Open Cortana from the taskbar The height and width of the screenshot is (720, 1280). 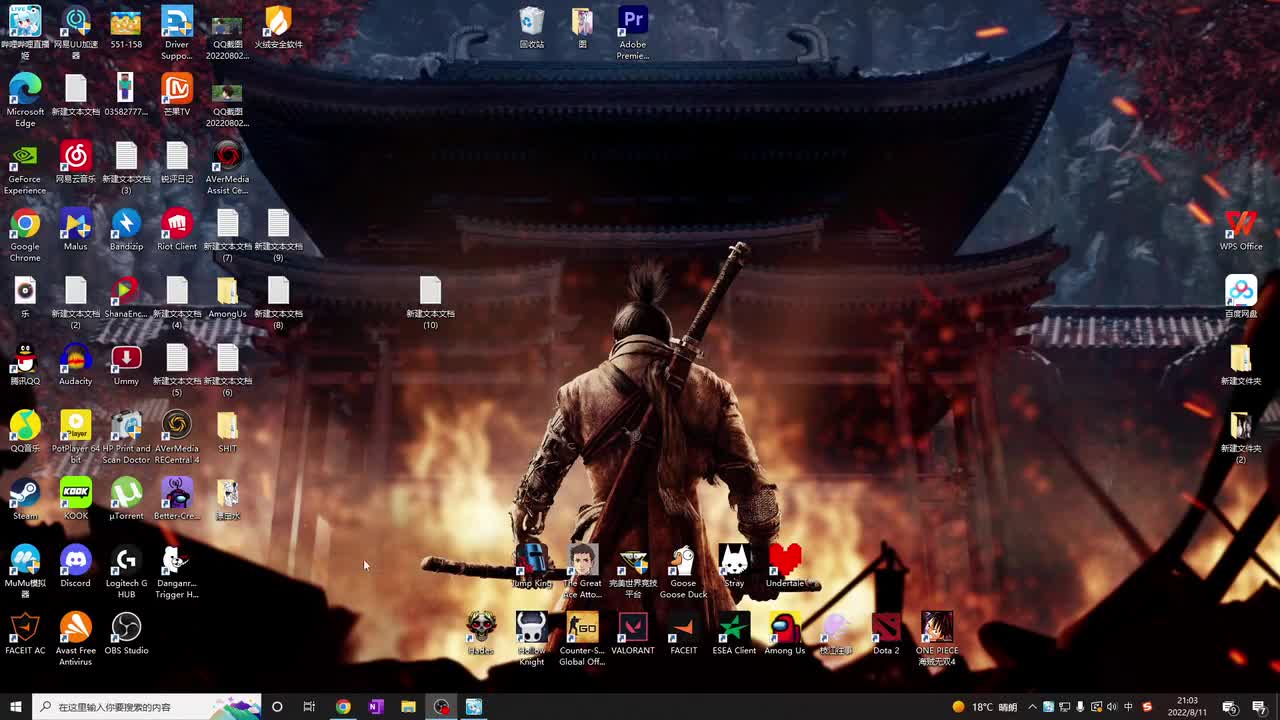point(277,707)
